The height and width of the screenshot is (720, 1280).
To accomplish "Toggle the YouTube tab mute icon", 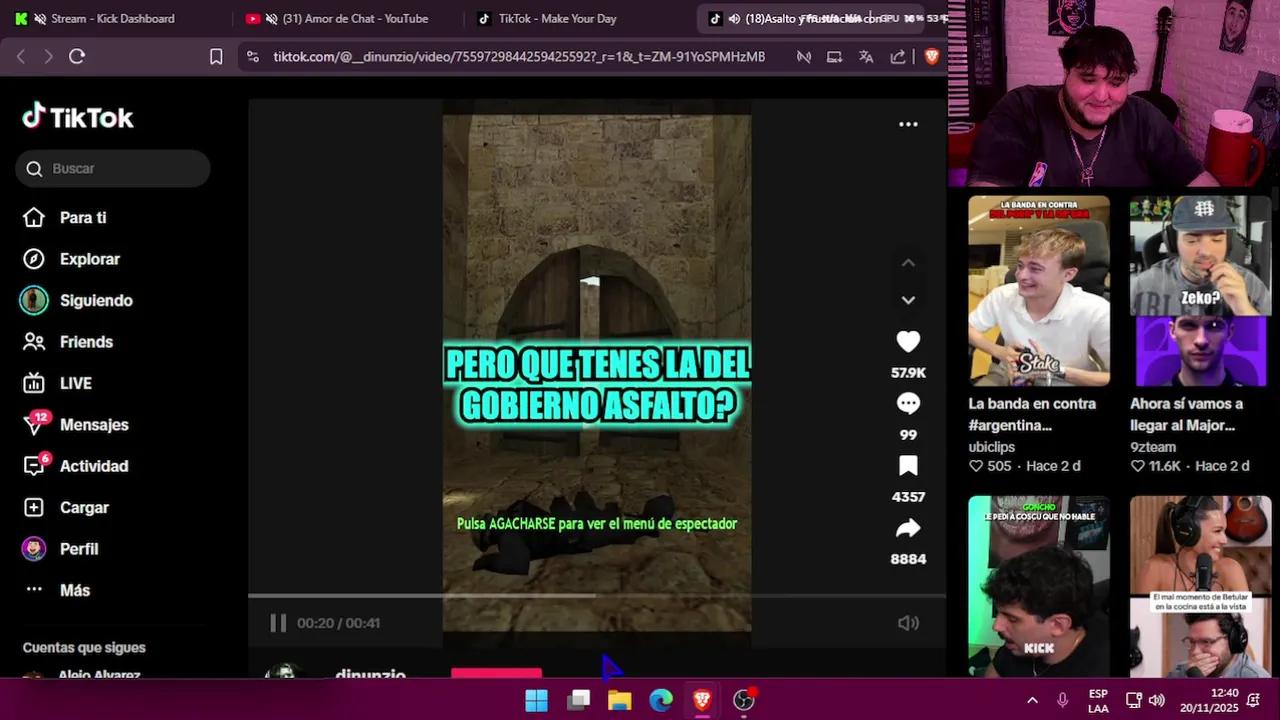I will click(x=271, y=19).
